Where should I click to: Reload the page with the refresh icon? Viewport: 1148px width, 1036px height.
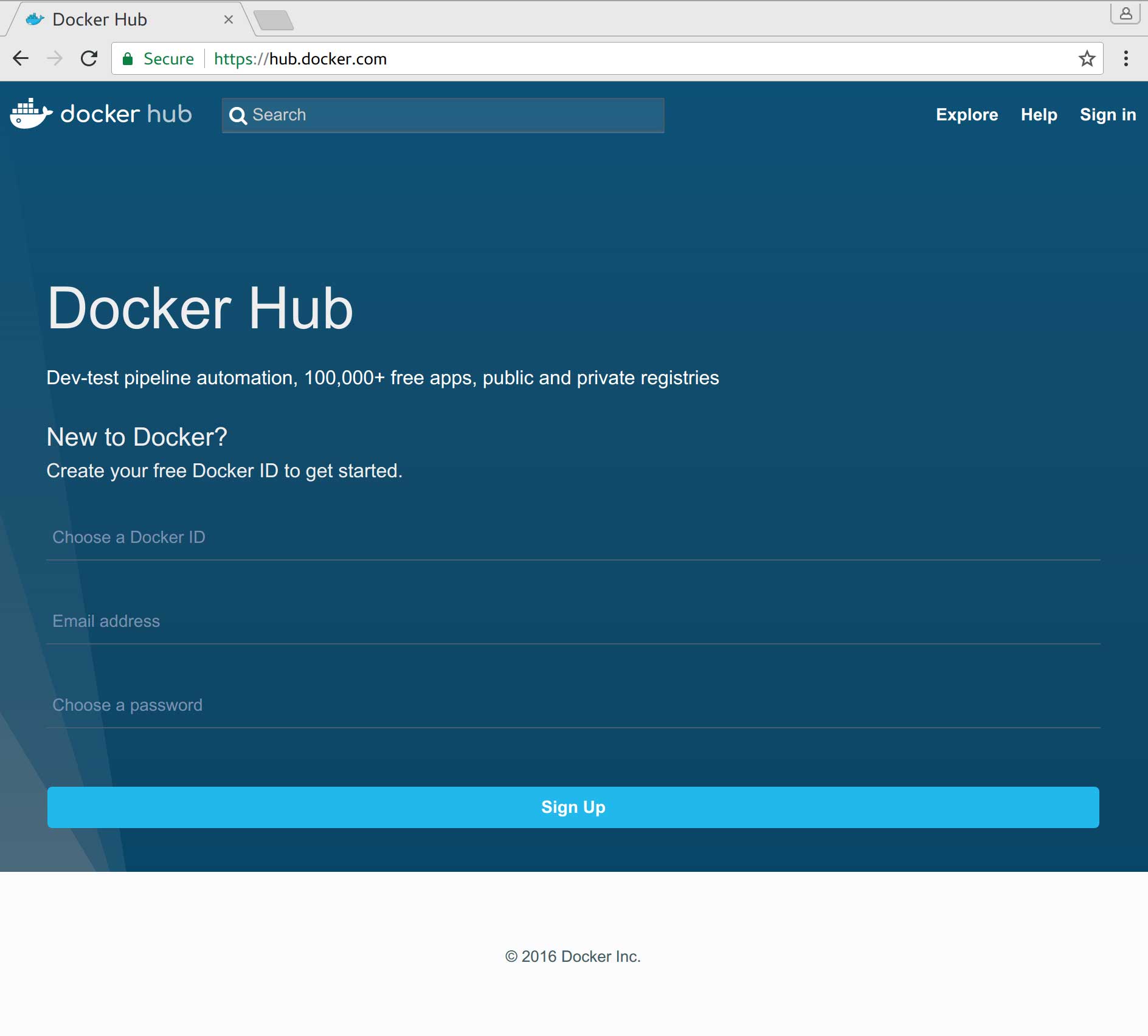tap(89, 58)
